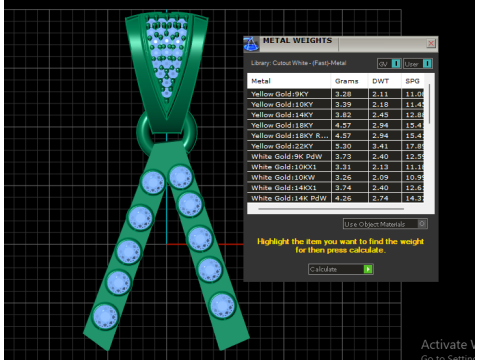The height and width of the screenshot is (360, 480).
Task: Click the horizontal scrollbar of metal list
Action: [331, 209]
